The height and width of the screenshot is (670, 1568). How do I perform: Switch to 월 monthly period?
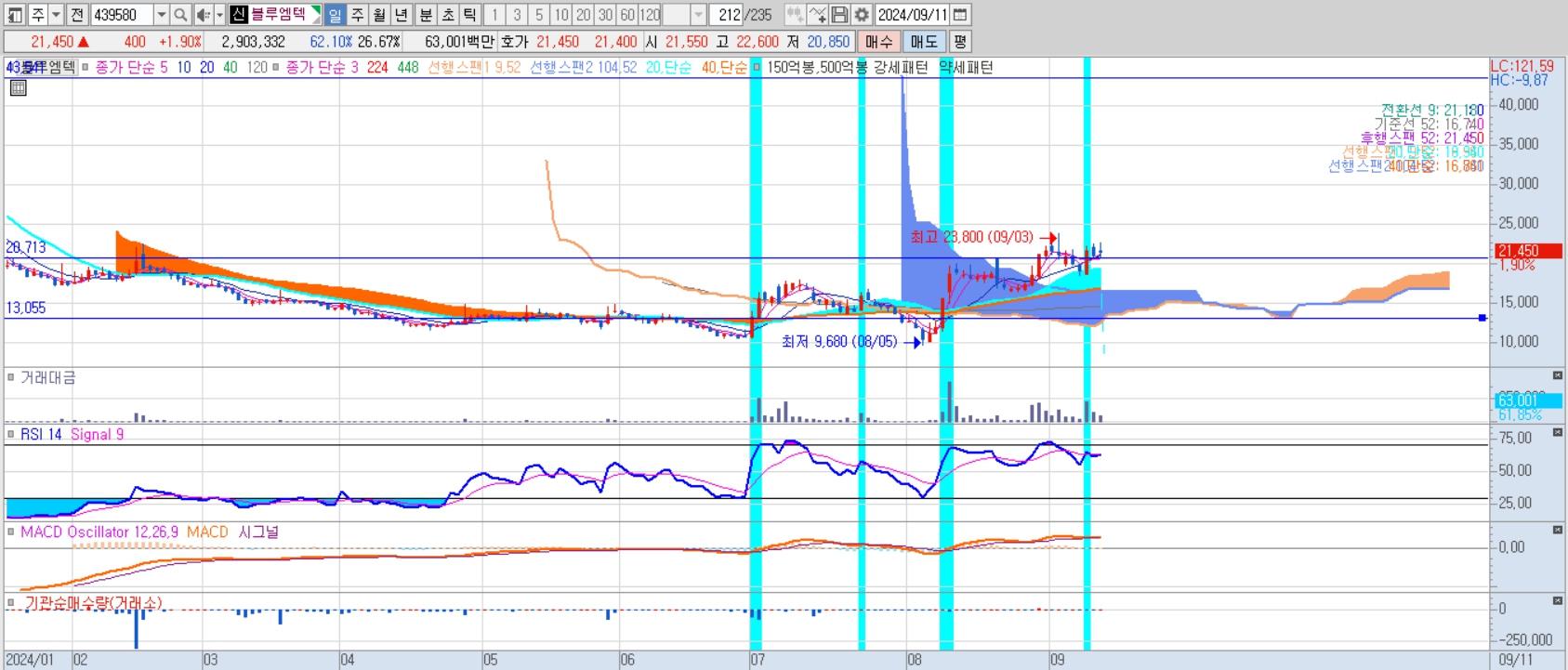click(379, 15)
